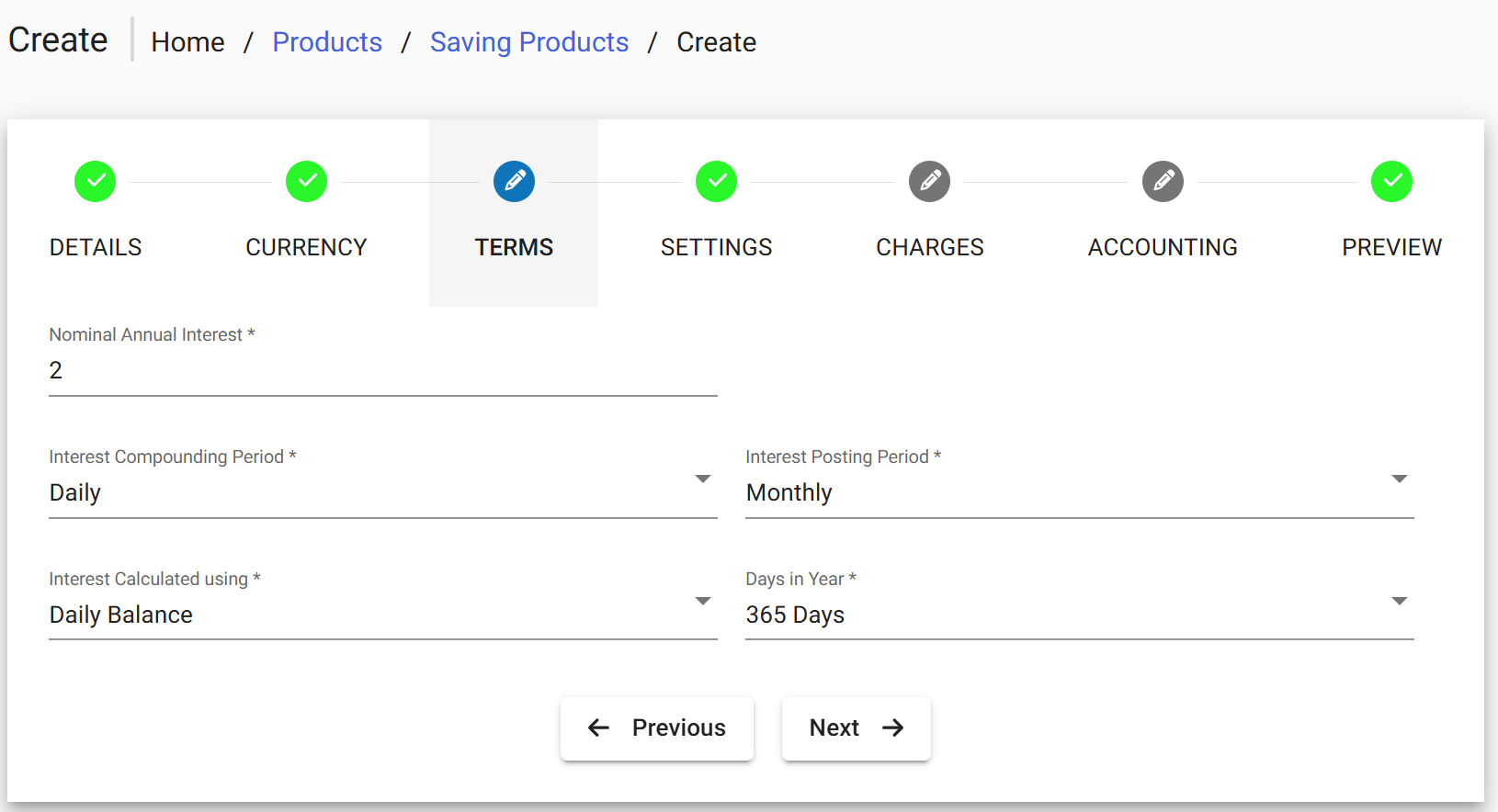Click the grey pencil icon above ACCOUNTING
The image size is (1498, 812).
click(1163, 181)
